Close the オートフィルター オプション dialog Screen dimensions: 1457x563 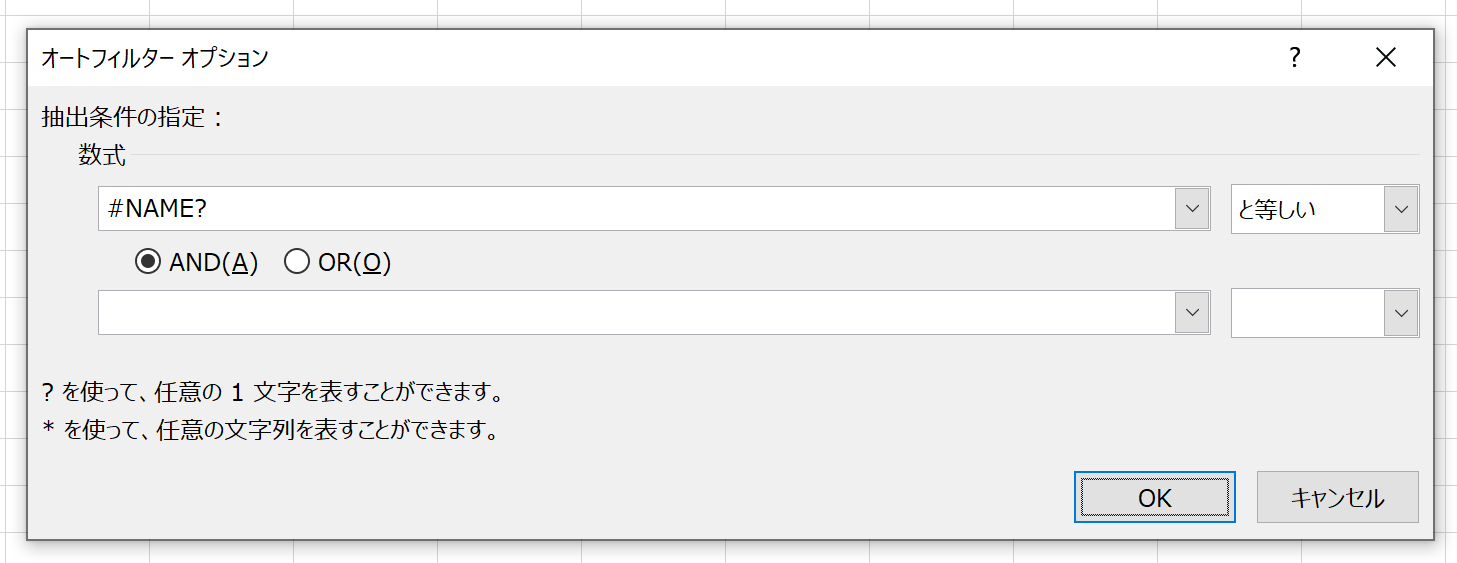(1385, 58)
